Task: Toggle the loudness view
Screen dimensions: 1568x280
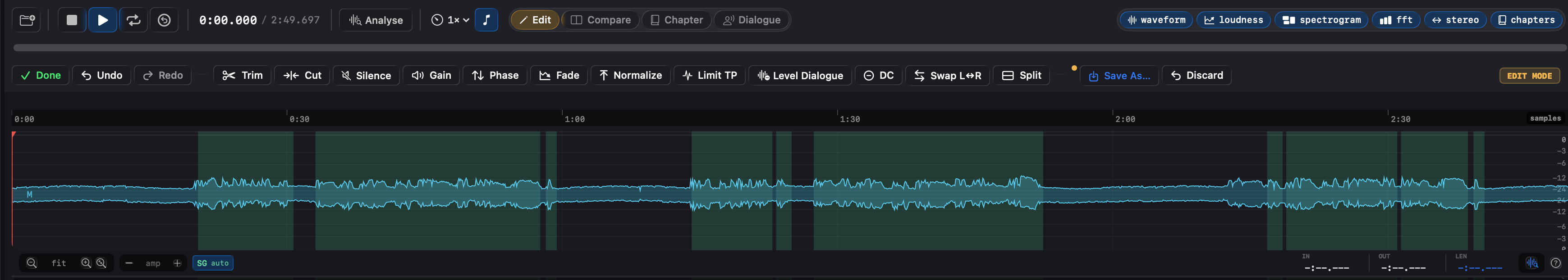Action: point(1234,20)
